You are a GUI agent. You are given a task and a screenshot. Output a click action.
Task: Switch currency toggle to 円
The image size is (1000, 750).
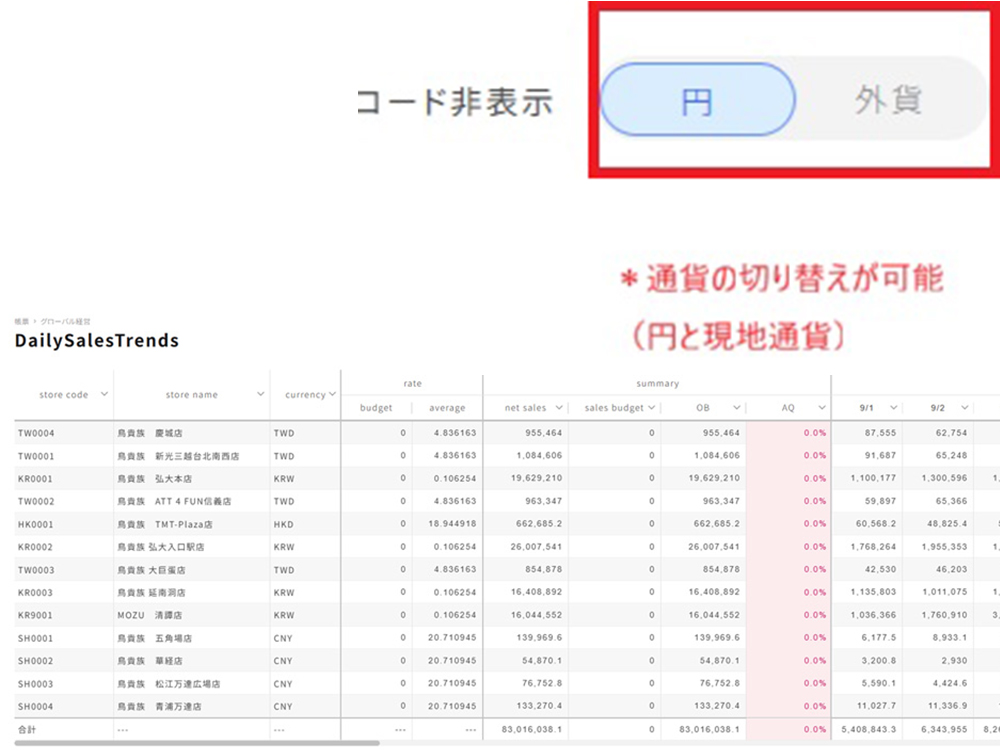pos(696,100)
